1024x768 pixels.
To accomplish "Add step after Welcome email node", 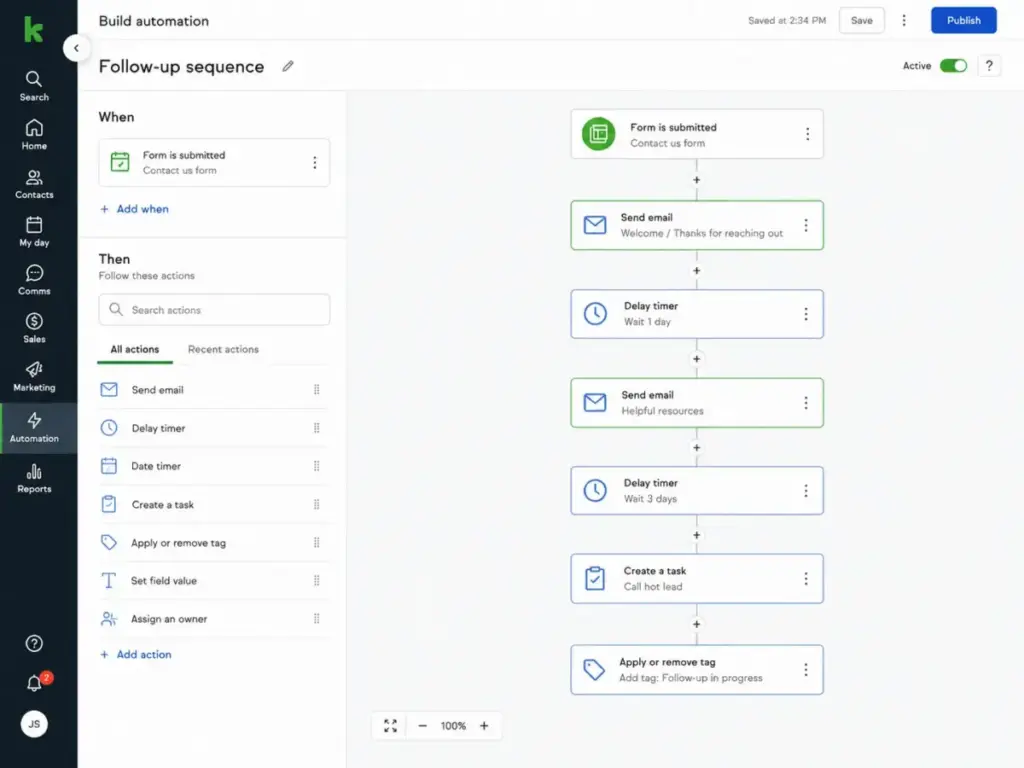I will pos(697,270).
